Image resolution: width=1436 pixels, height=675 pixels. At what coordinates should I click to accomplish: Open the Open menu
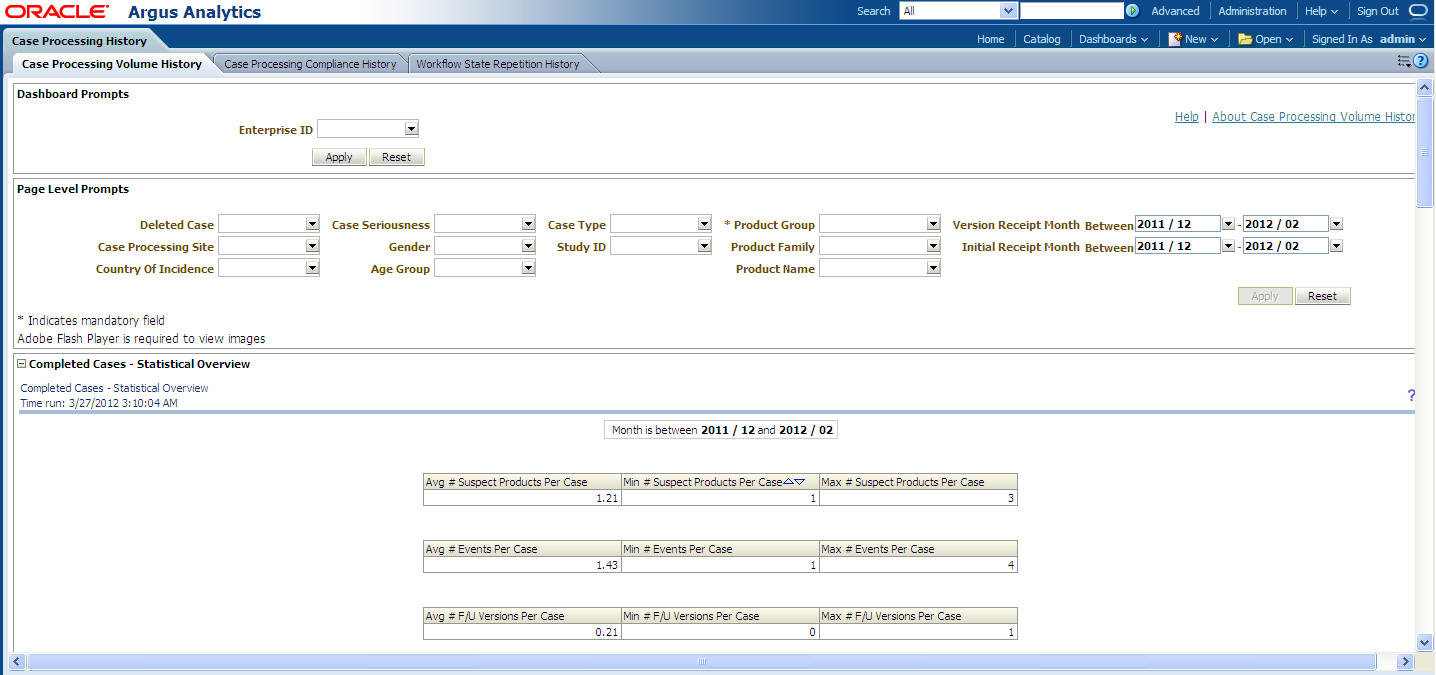1265,39
